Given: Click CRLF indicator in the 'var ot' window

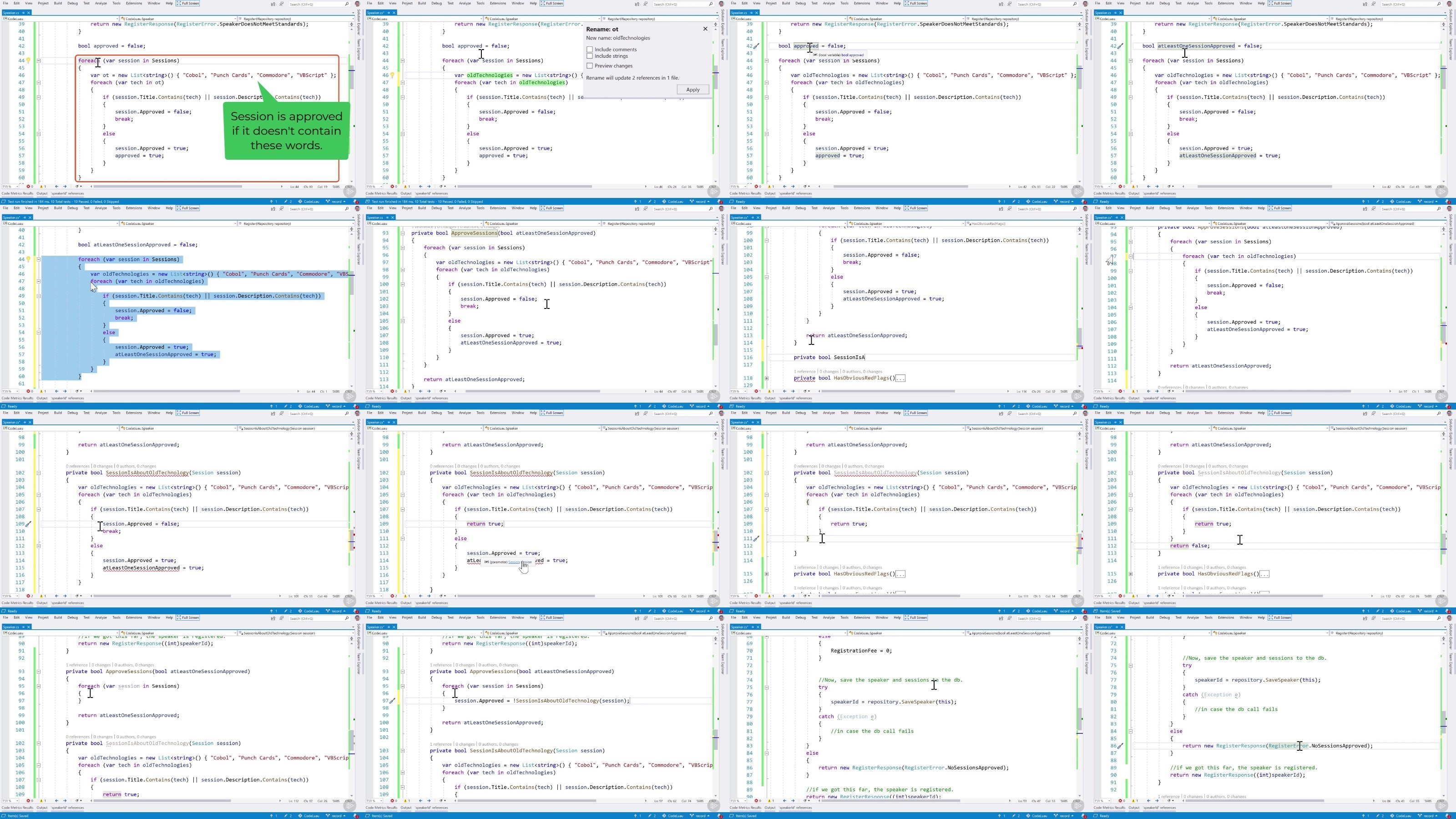Looking at the screenshot, I should coord(349,187).
